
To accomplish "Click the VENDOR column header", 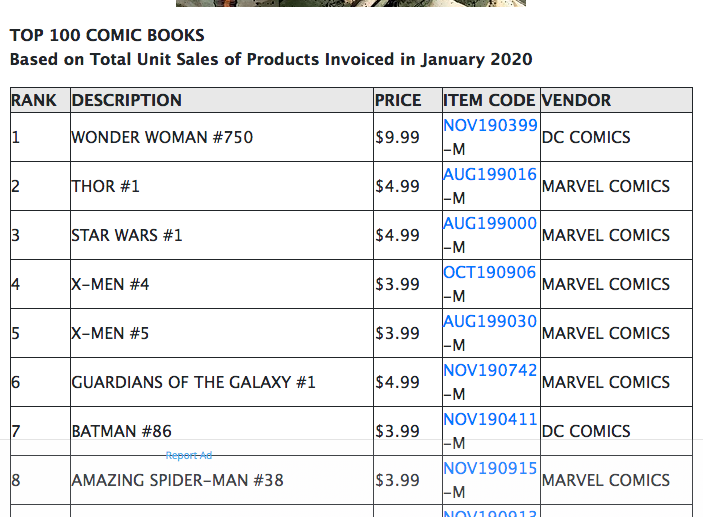I will (x=576, y=100).
